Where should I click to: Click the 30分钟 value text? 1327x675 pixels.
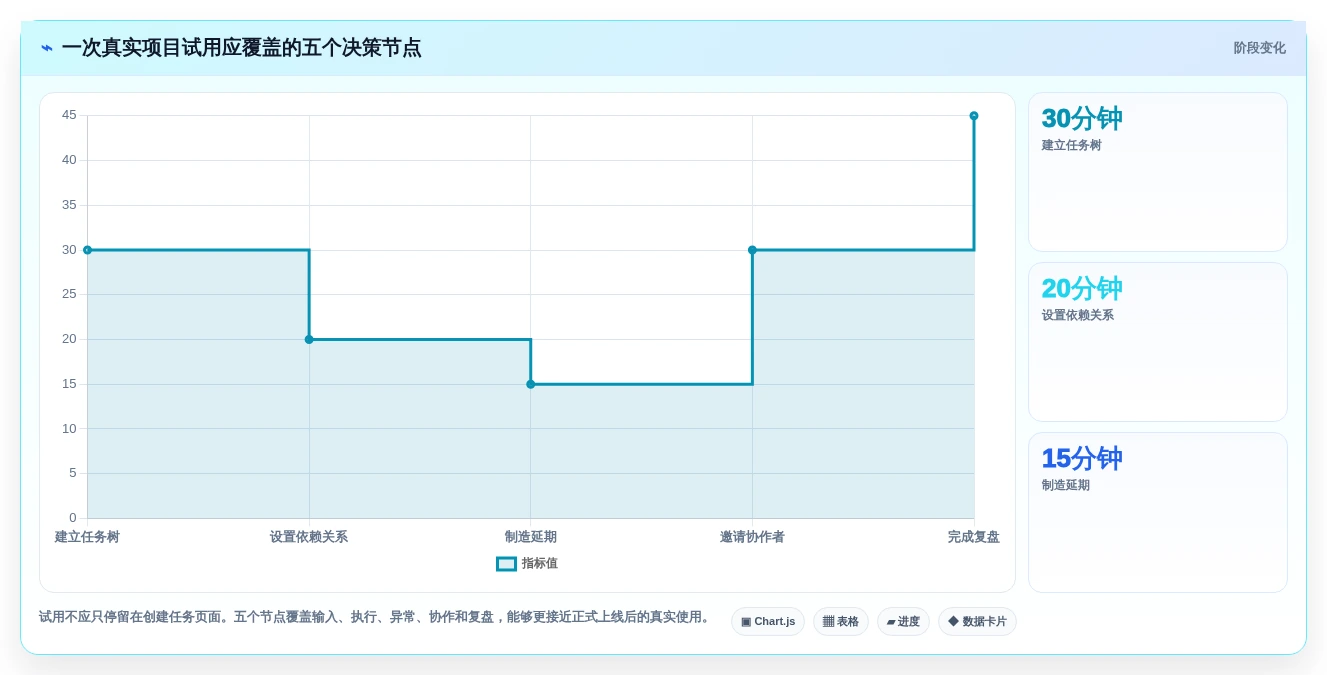pos(1082,119)
